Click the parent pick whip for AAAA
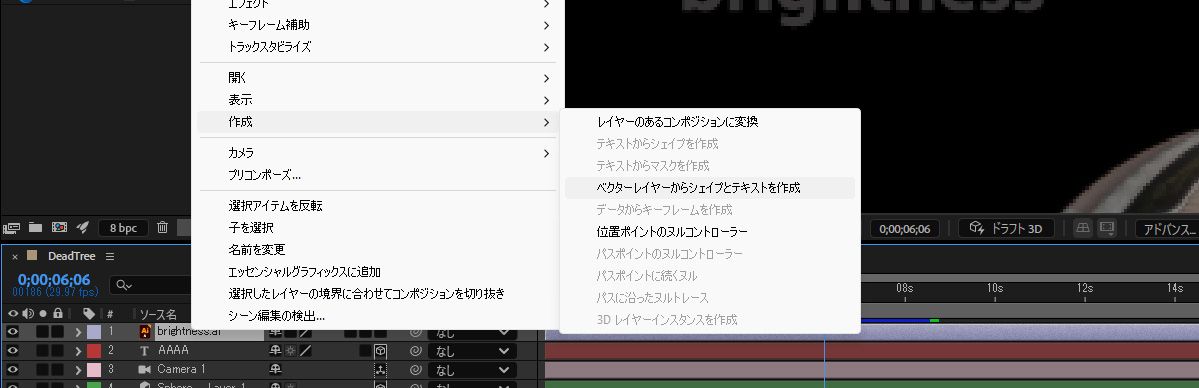The height and width of the screenshot is (388, 1199). 416,351
